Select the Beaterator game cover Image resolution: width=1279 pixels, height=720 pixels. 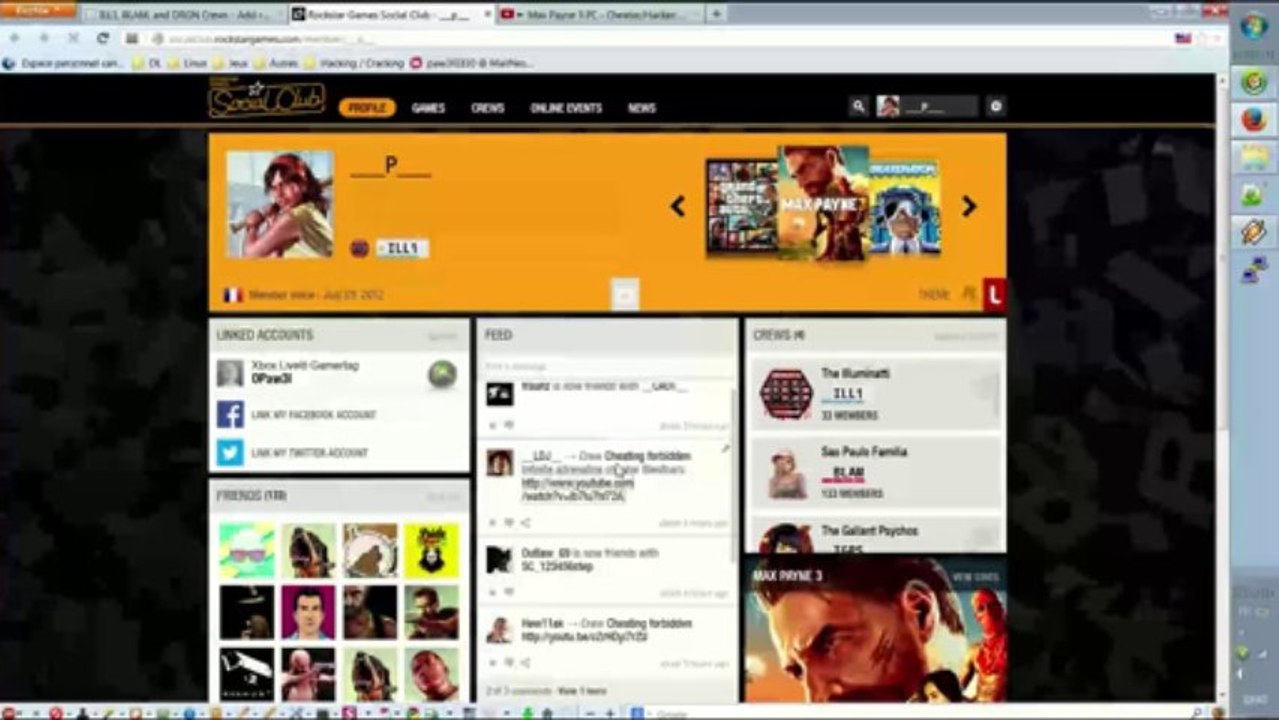(x=904, y=207)
